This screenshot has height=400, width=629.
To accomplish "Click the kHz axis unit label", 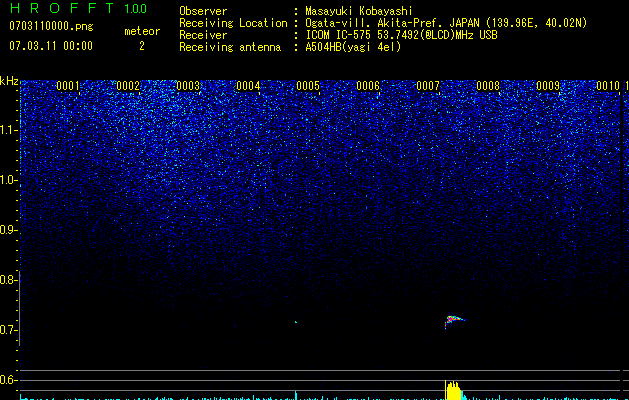I will 9,81.
